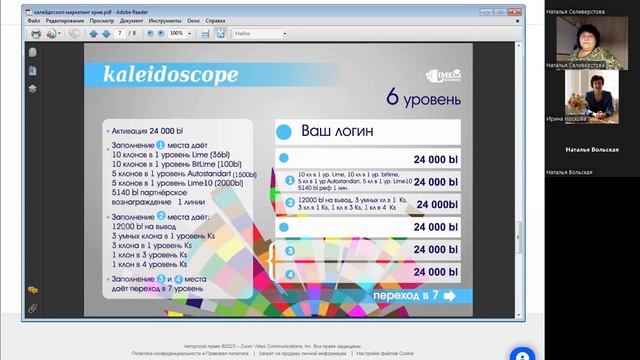The height and width of the screenshot is (360, 640).
Task: Select Наталья Вольская participant tile
Action: click(592, 150)
